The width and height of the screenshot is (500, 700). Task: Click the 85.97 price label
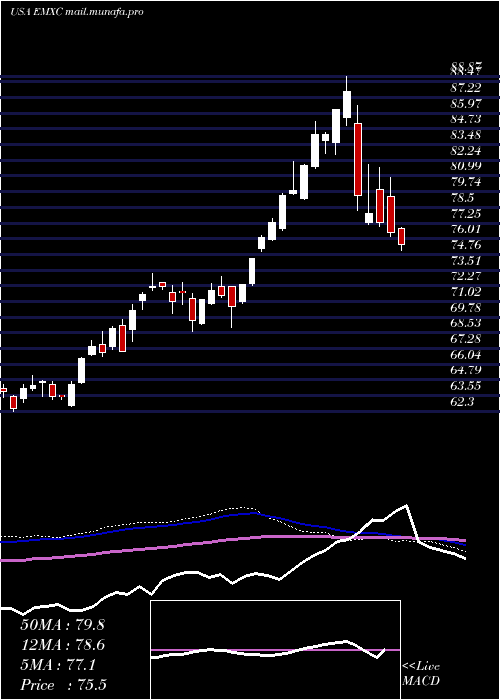tap(468, 104)
